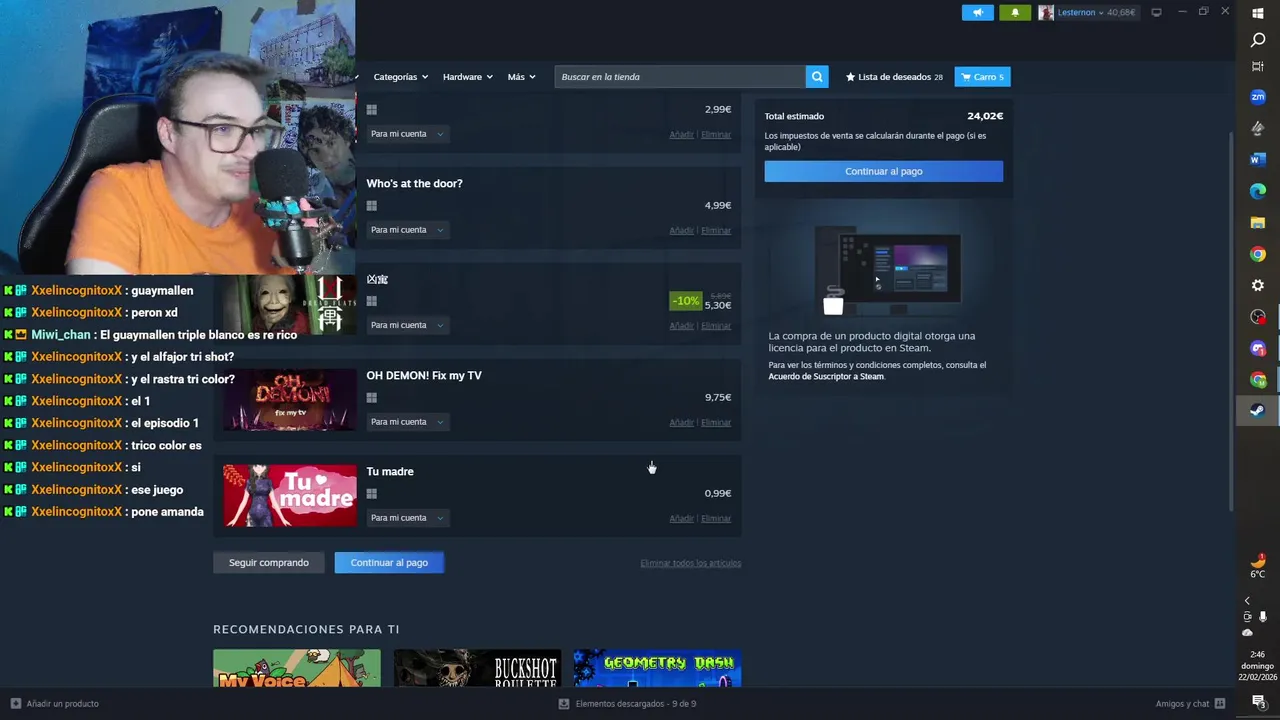The height and width of the screenshot is (720, 1280).
Task: Open Task View on the taskbar
Action: (1258, 66)
